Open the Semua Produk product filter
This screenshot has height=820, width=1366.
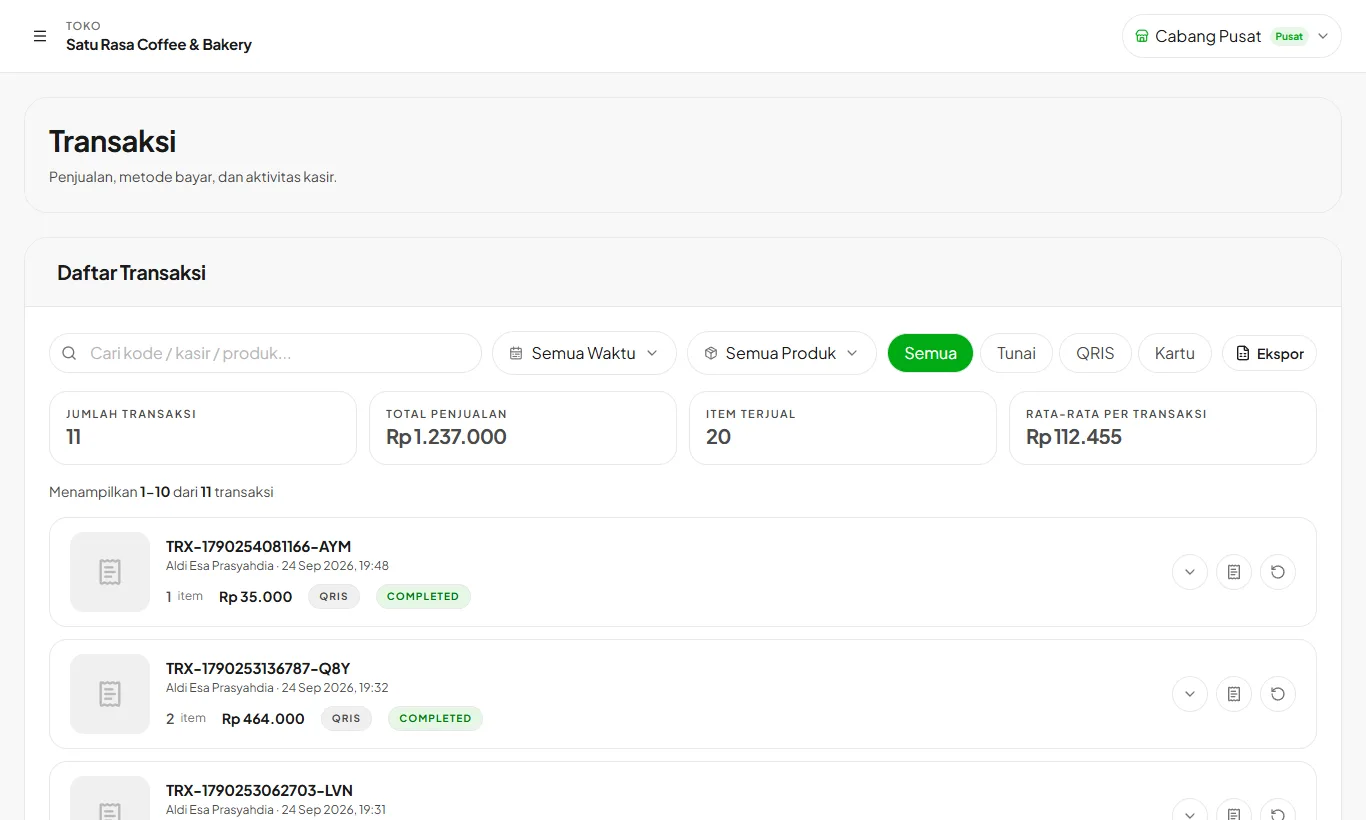pyautogui.click(x=782, y=353)
